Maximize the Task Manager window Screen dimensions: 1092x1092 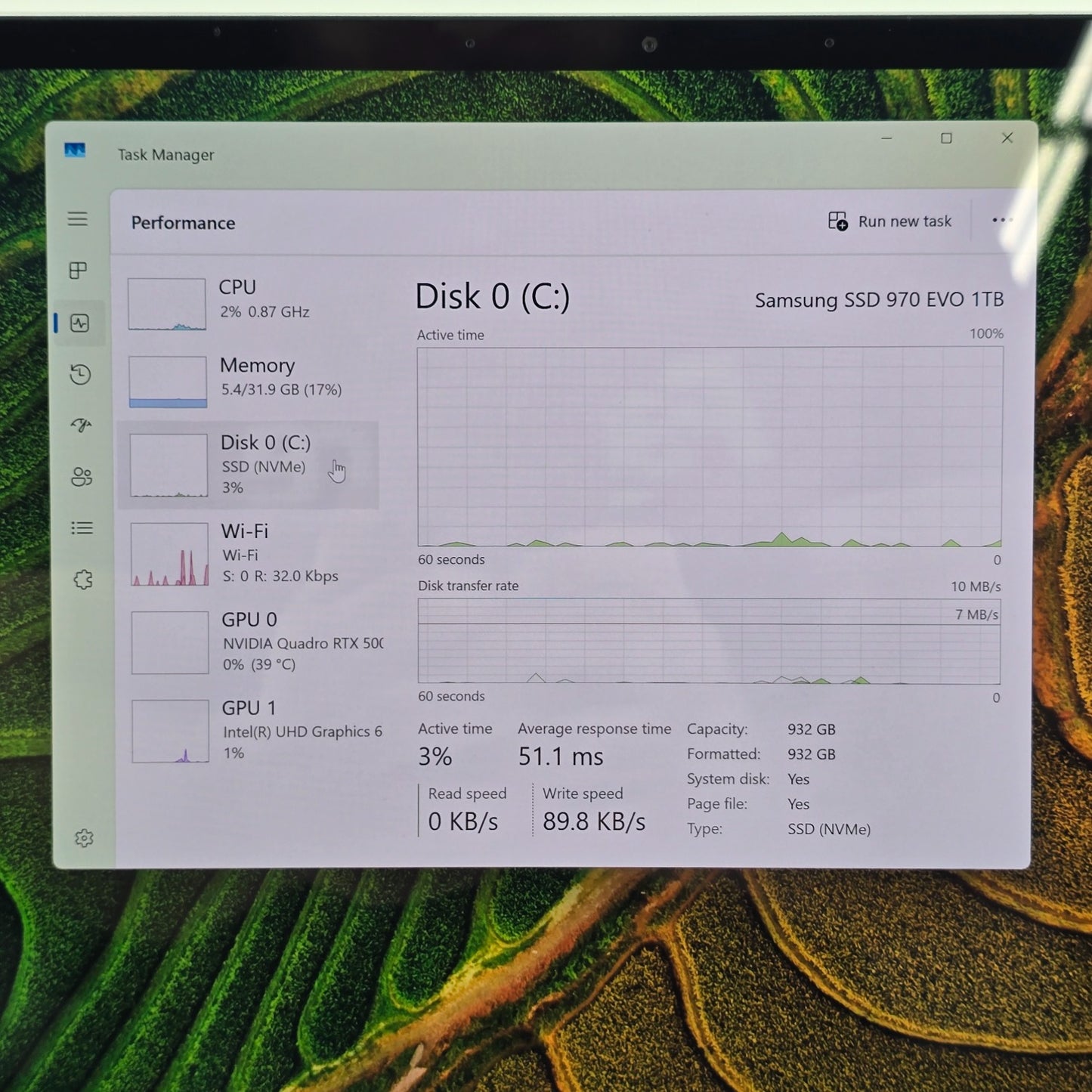tap(946, 138)
